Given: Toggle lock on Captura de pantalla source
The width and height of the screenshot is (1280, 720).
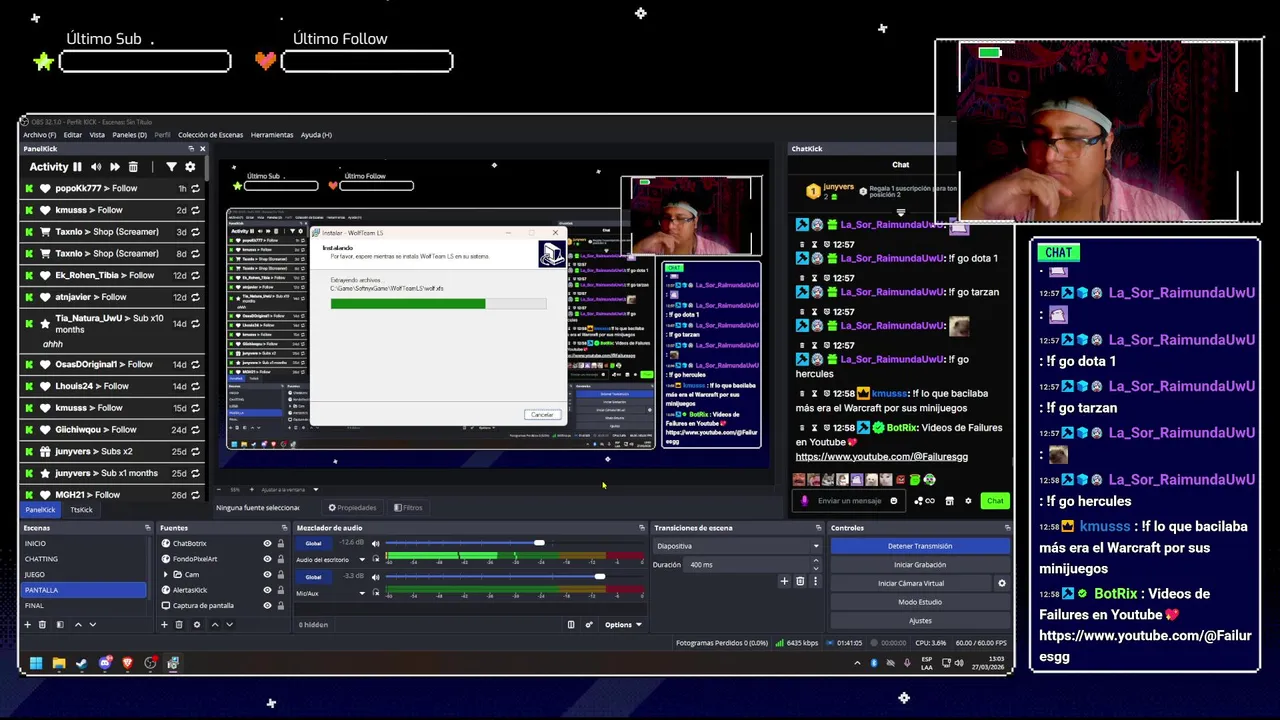Looking at the screenshot, I should pyautogui.click(x=281, y=606).
